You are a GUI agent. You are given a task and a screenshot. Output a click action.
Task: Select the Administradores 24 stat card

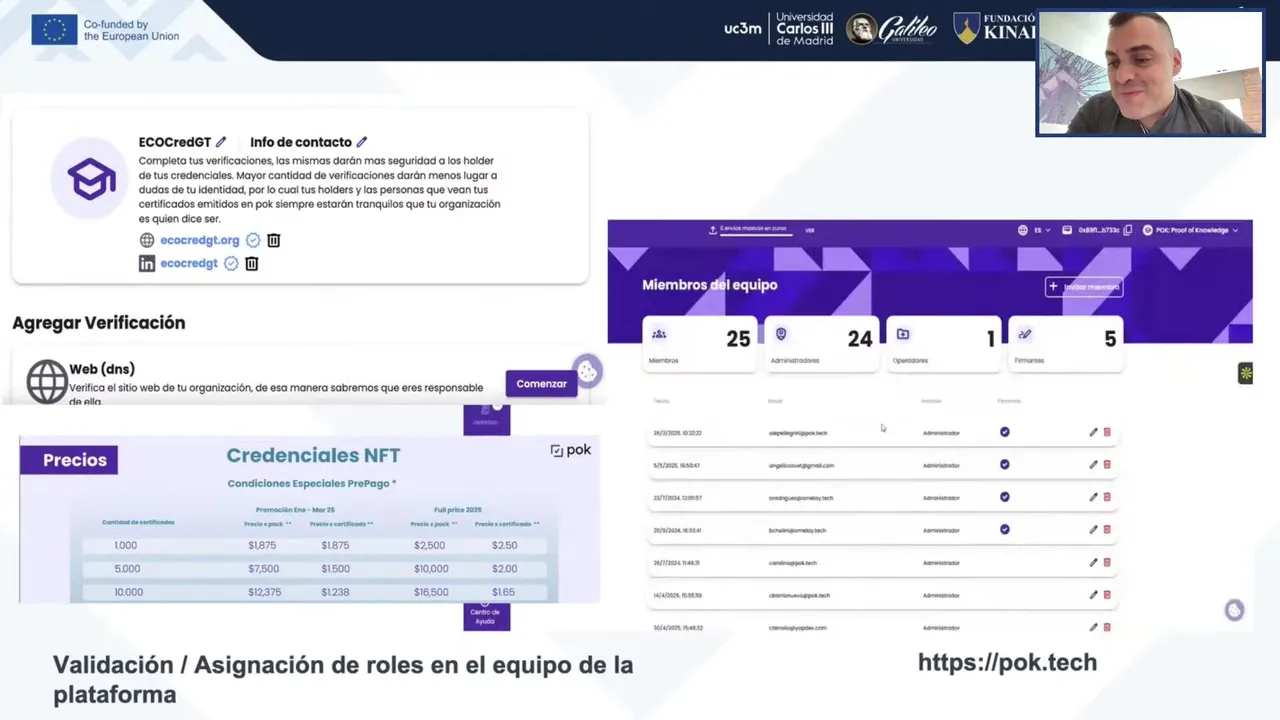point(822,344)
